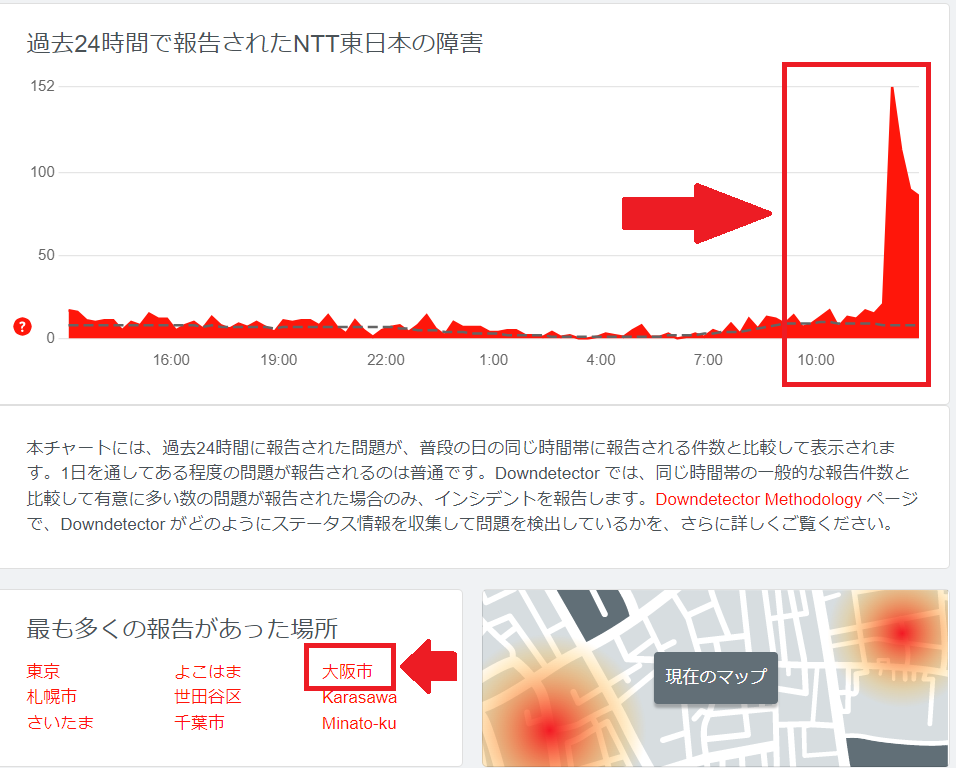Click the chart heading 過去24時間で報告されたNTT東日本の障害
Viewport: 956px width, 768px height.
(255, 43)
